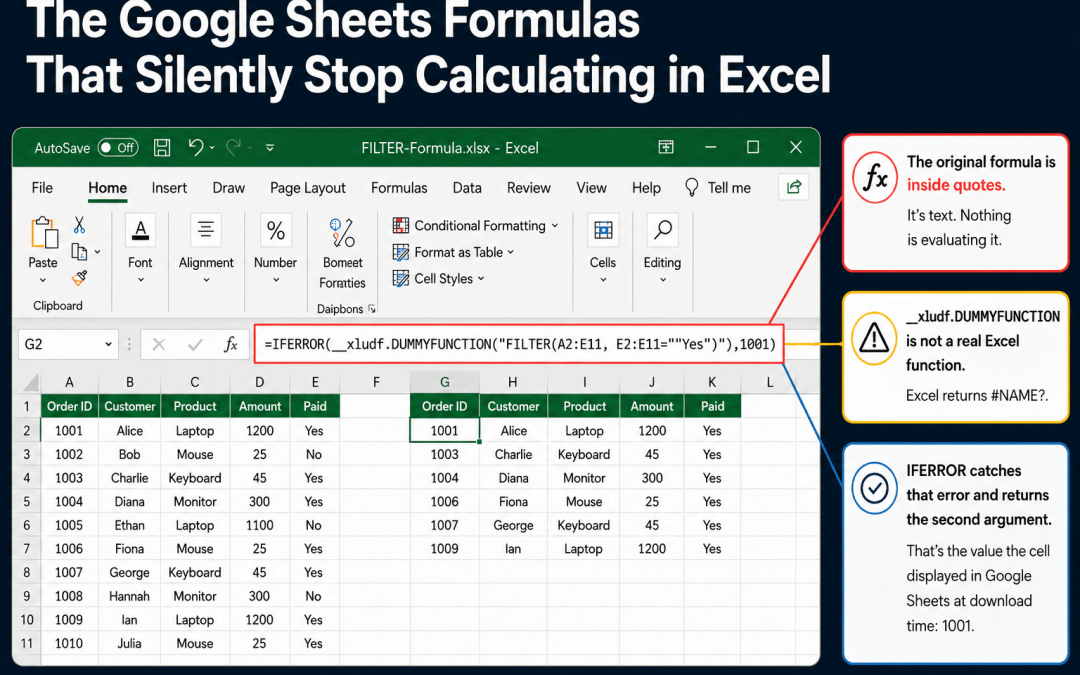The height and width of the screenshot is (675, 1080).
Task: Expand the Paste options arrow
Action: [x=43, y=280]
